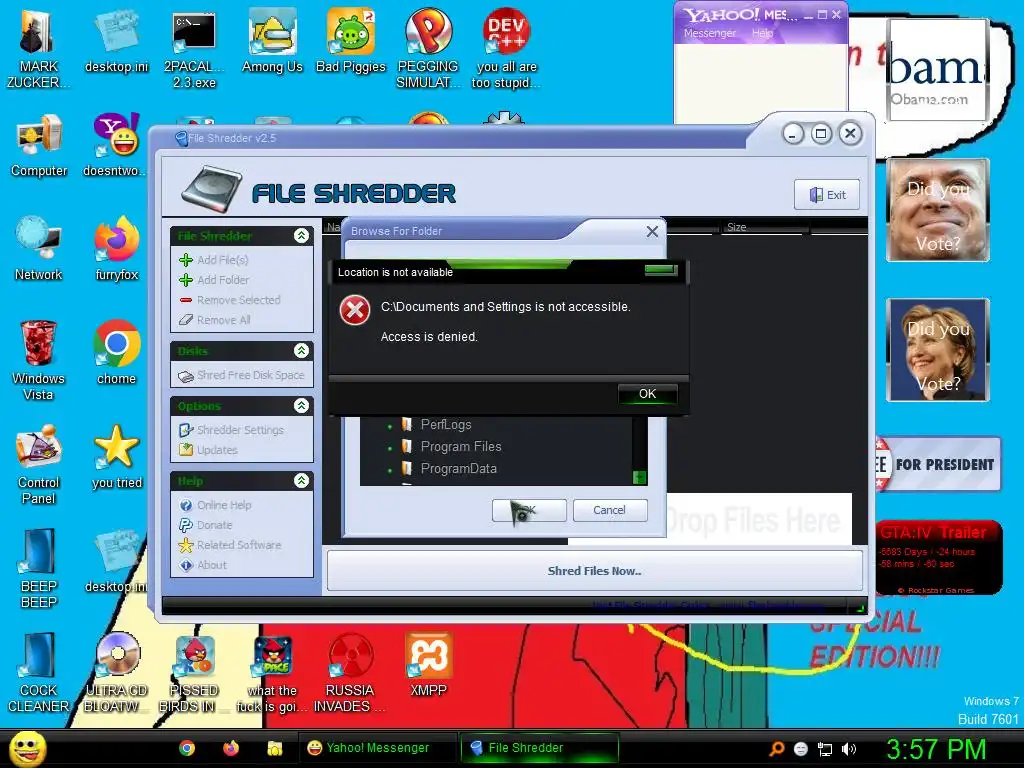Image resolution: width=1024 pixels, height=768 pixels.
Task: Switch to Yahoo! Messenger taskbar button
Action: pyautogui.click(x=377, y=748)
